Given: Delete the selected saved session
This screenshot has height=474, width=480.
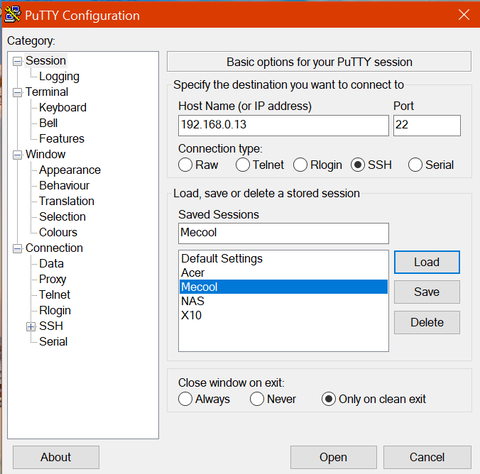Looking at the screenshot, I should (427, 322).
